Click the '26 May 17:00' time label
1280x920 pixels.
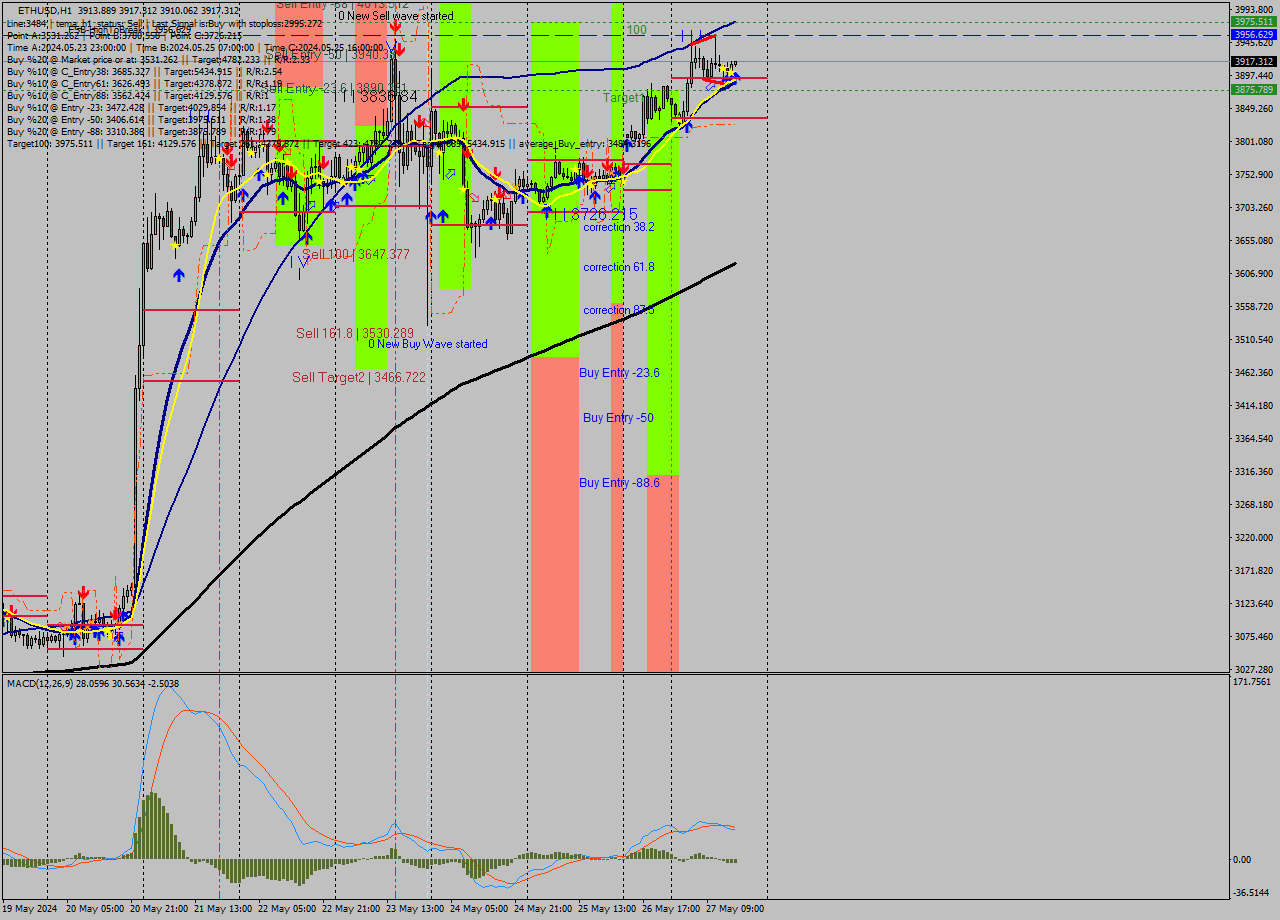[x=671, y=909]
